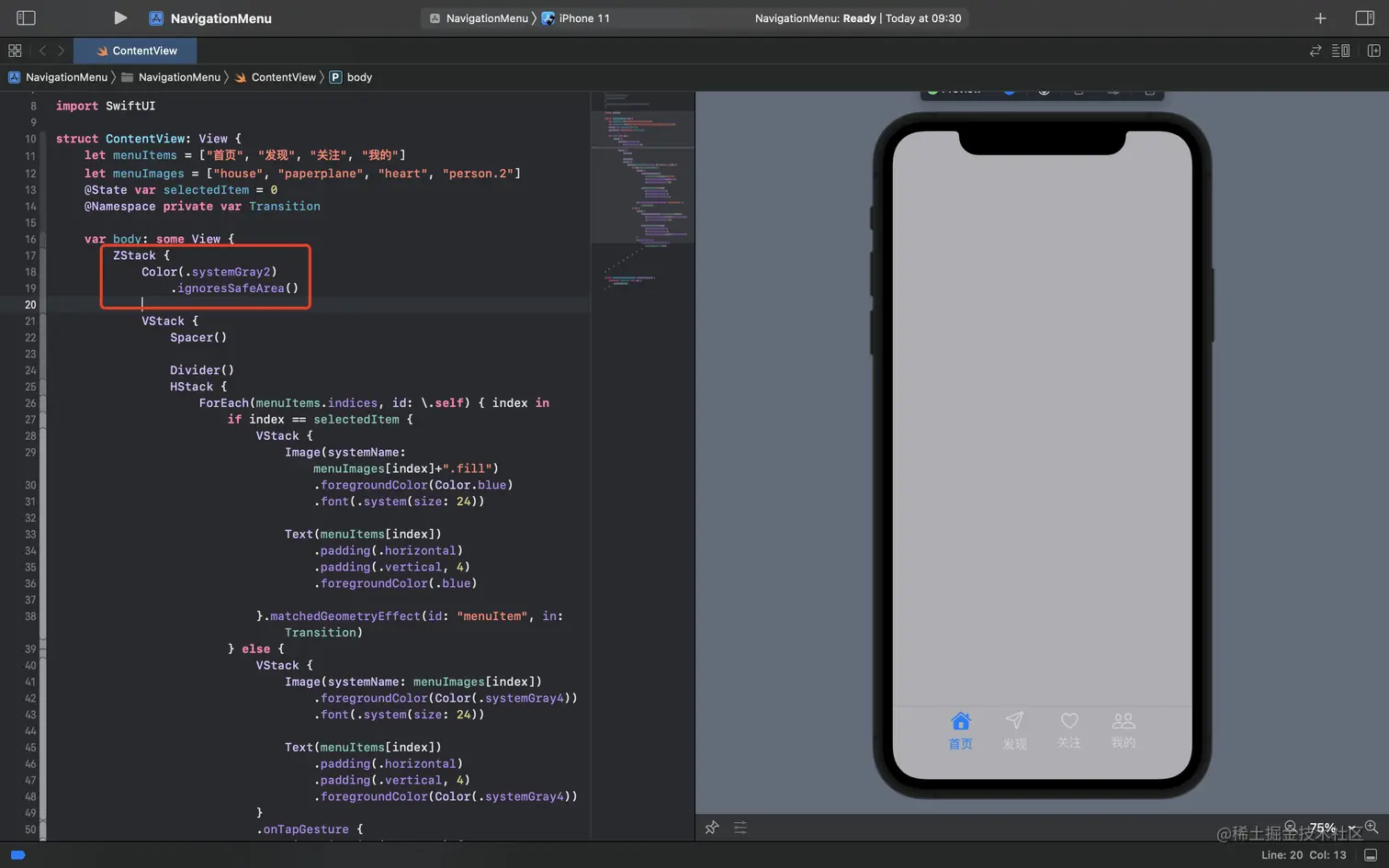Open ContentView file in jump bar

click(275, 77)
